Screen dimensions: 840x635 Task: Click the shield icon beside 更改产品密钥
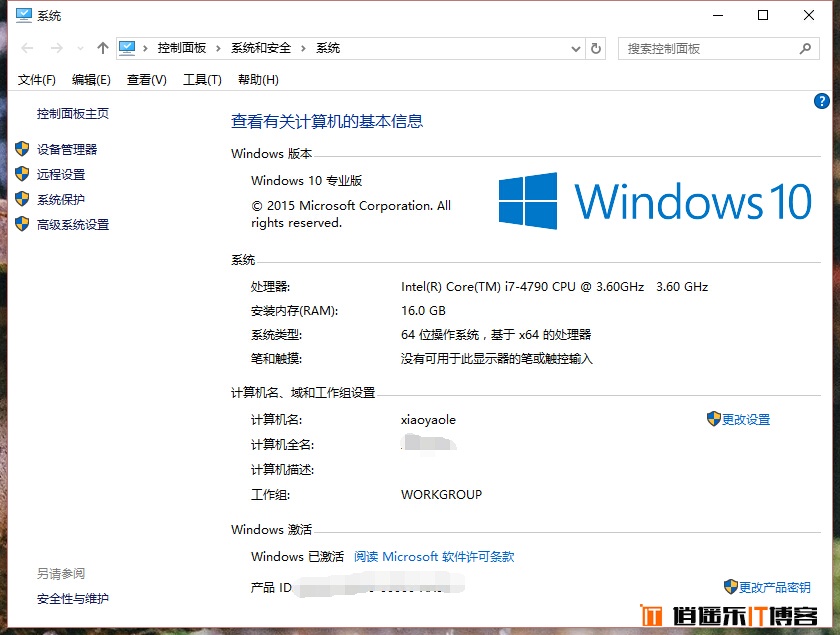[x=731, y=587]
